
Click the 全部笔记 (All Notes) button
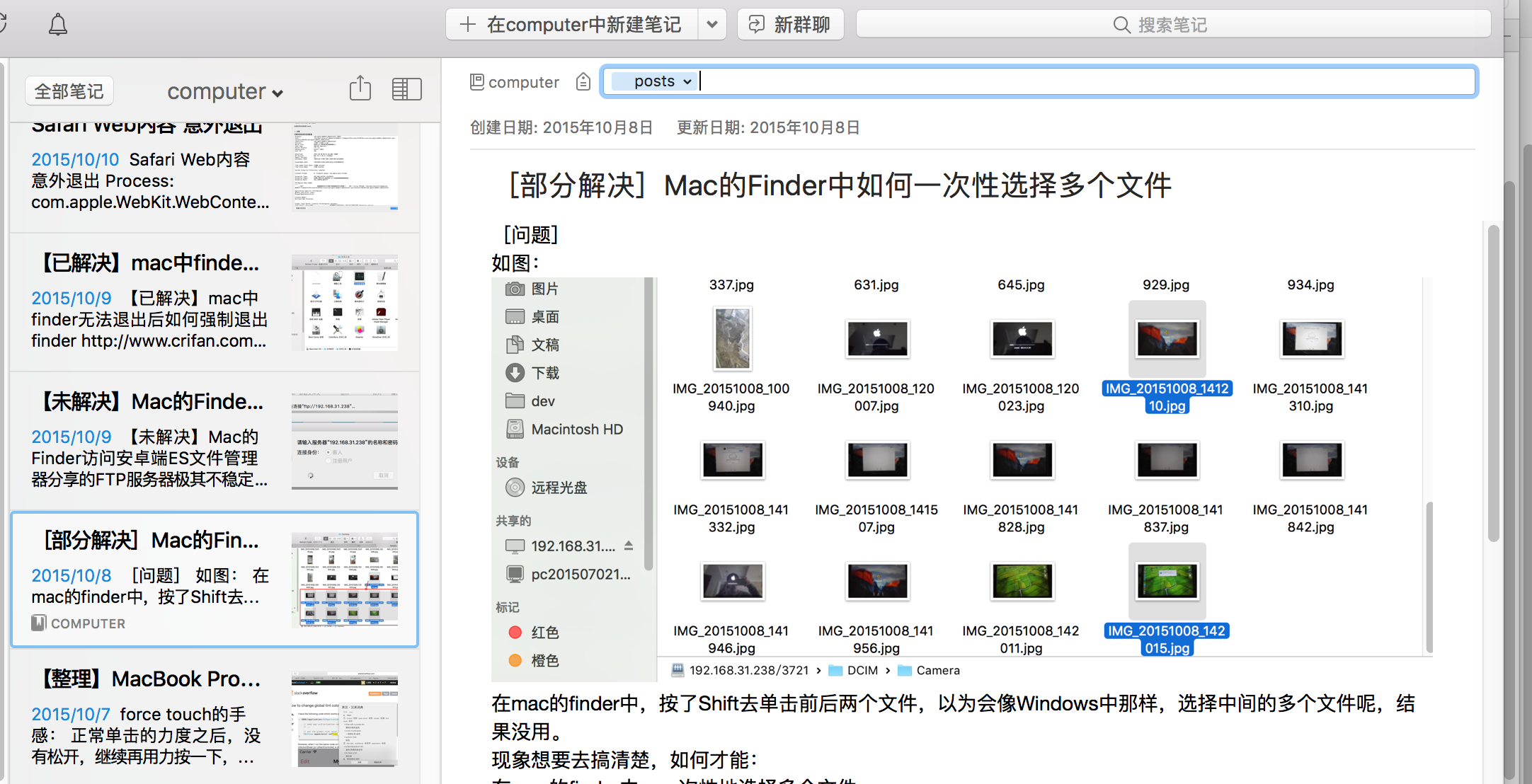coord(69,91)
